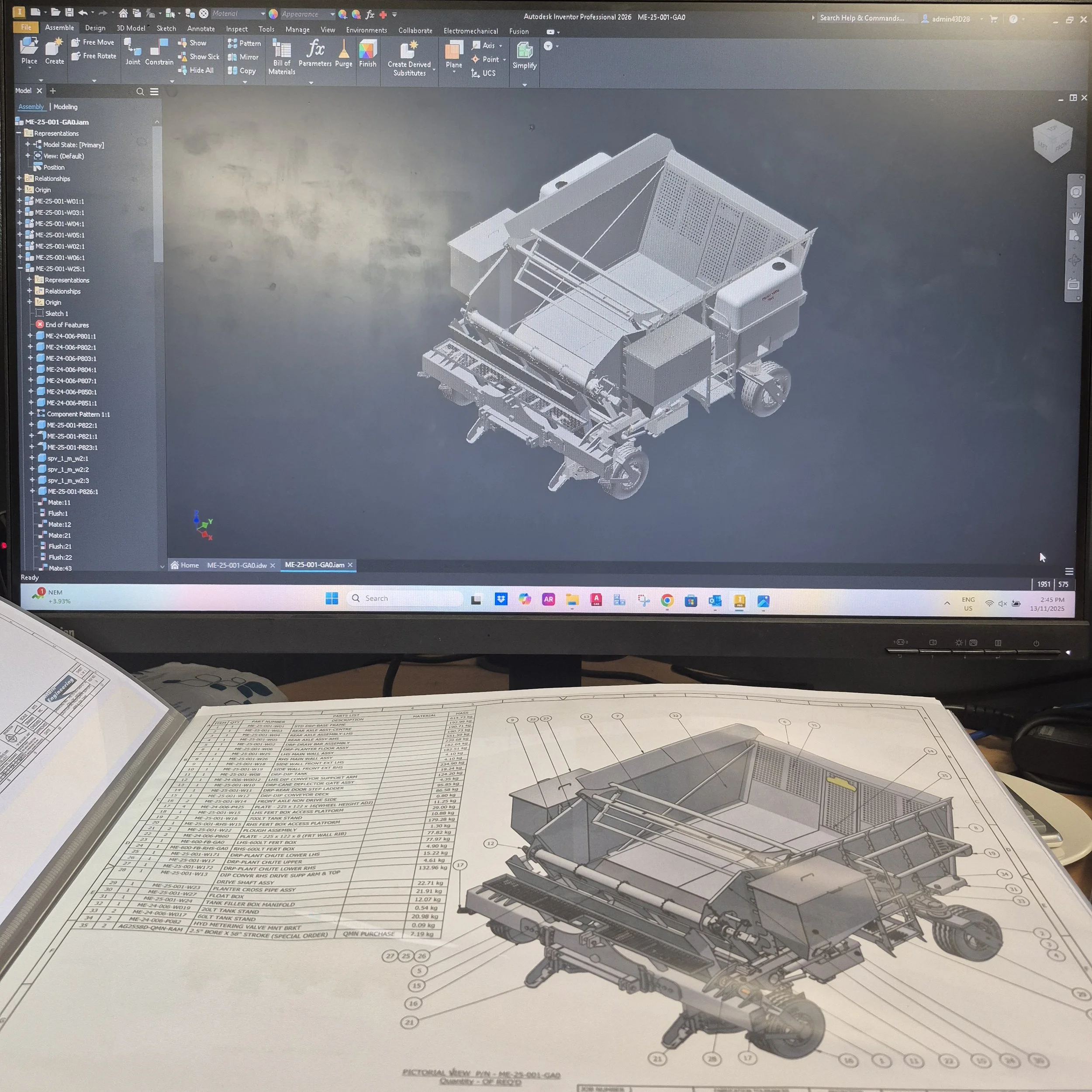Screen dimensions: 1092x1092
Task: Collapse the ME-25-001-W25:1 tree node
Action: tap(21, 269)
